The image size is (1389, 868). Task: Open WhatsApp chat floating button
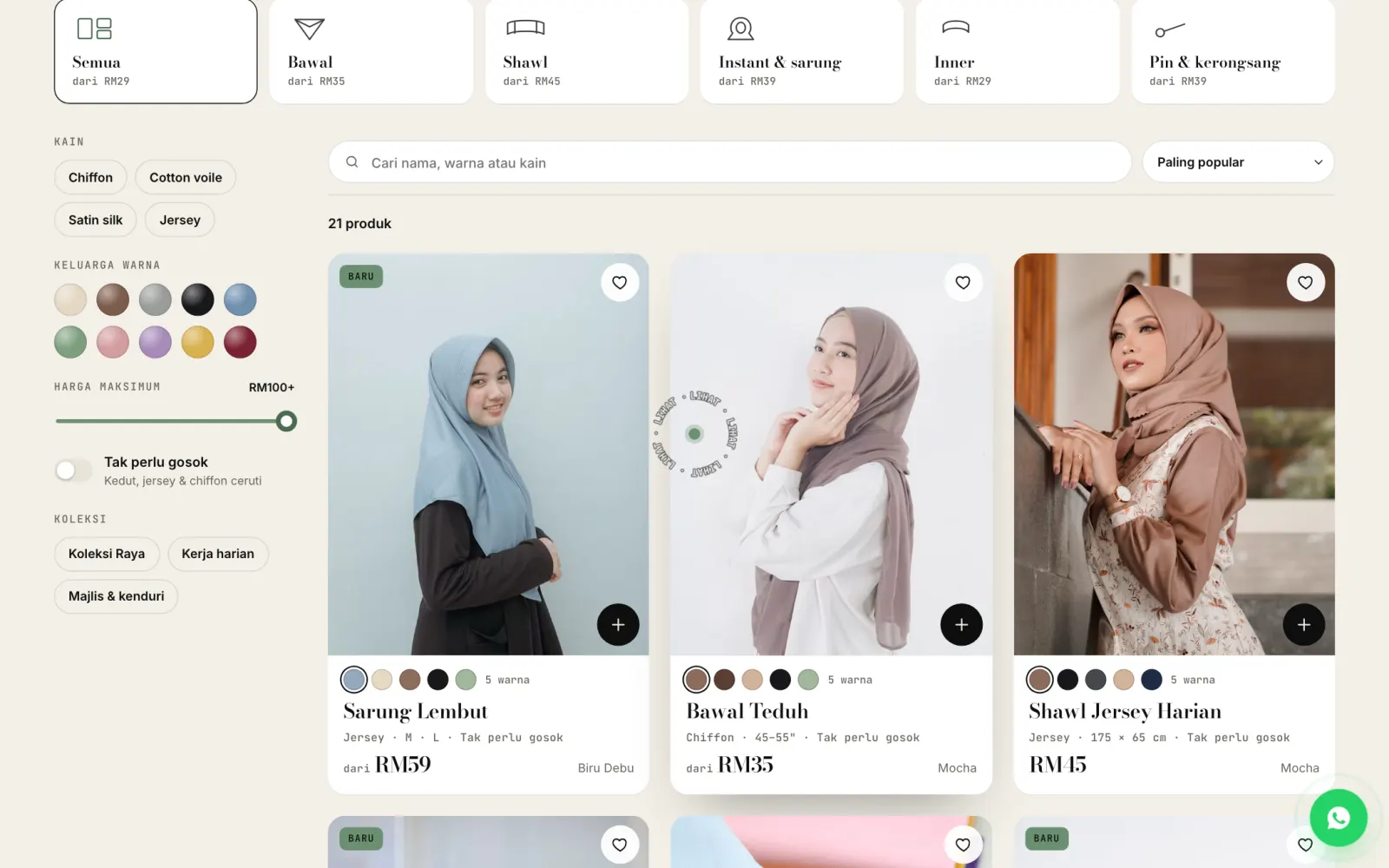(1339, 818)
